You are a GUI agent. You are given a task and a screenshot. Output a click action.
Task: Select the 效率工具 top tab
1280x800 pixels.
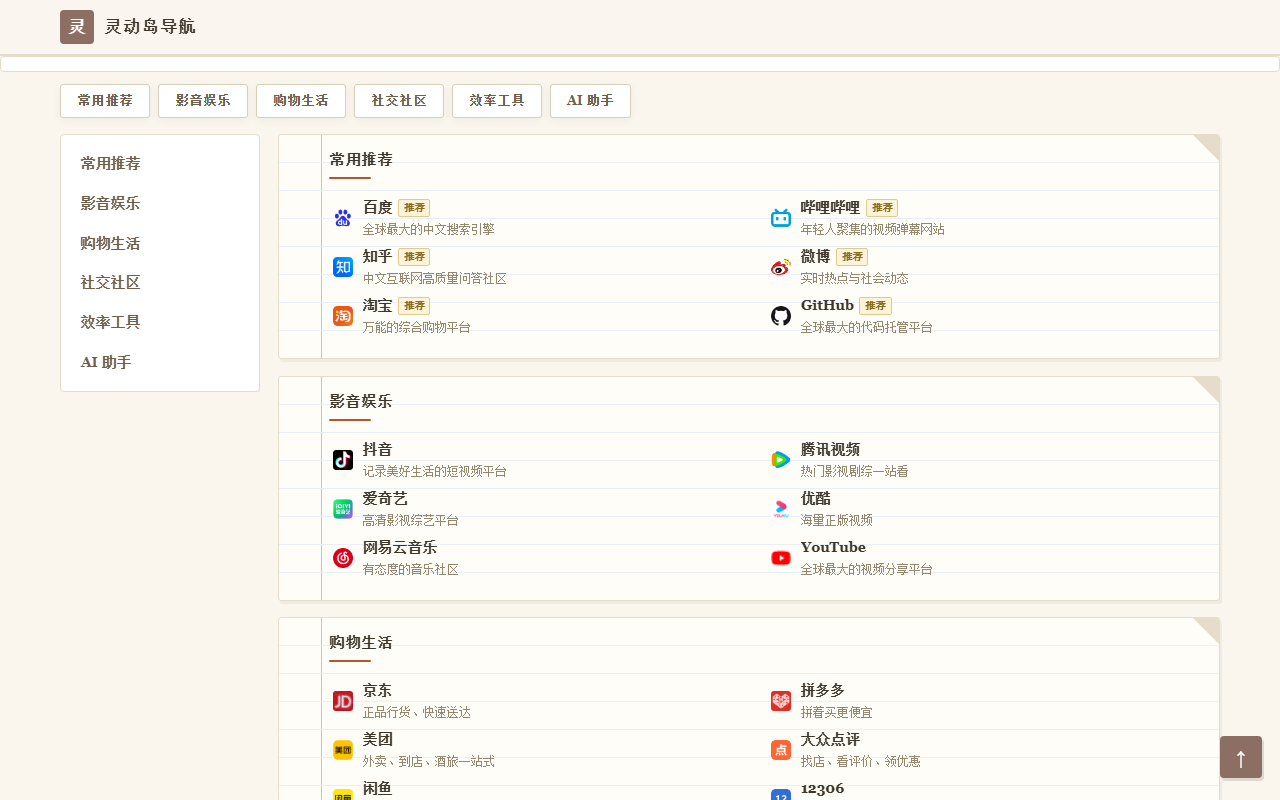coord(497,101)
